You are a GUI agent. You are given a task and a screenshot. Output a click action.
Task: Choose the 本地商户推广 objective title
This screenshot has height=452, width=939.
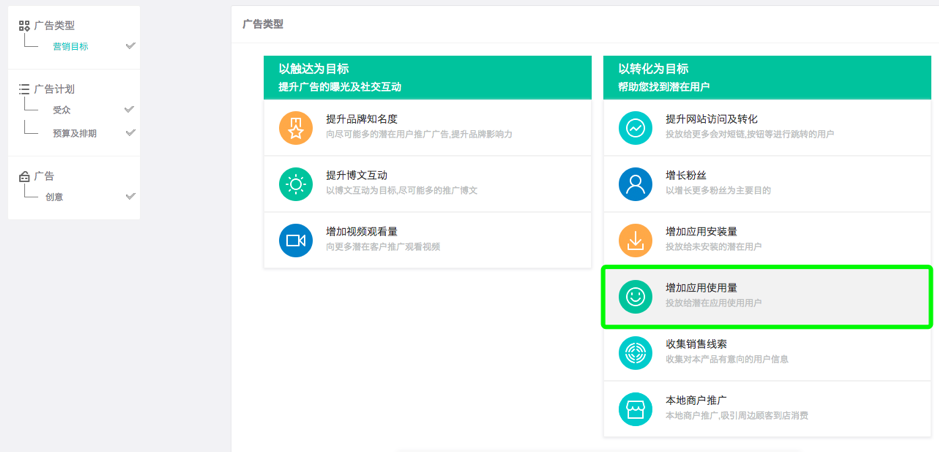[696, 401]
